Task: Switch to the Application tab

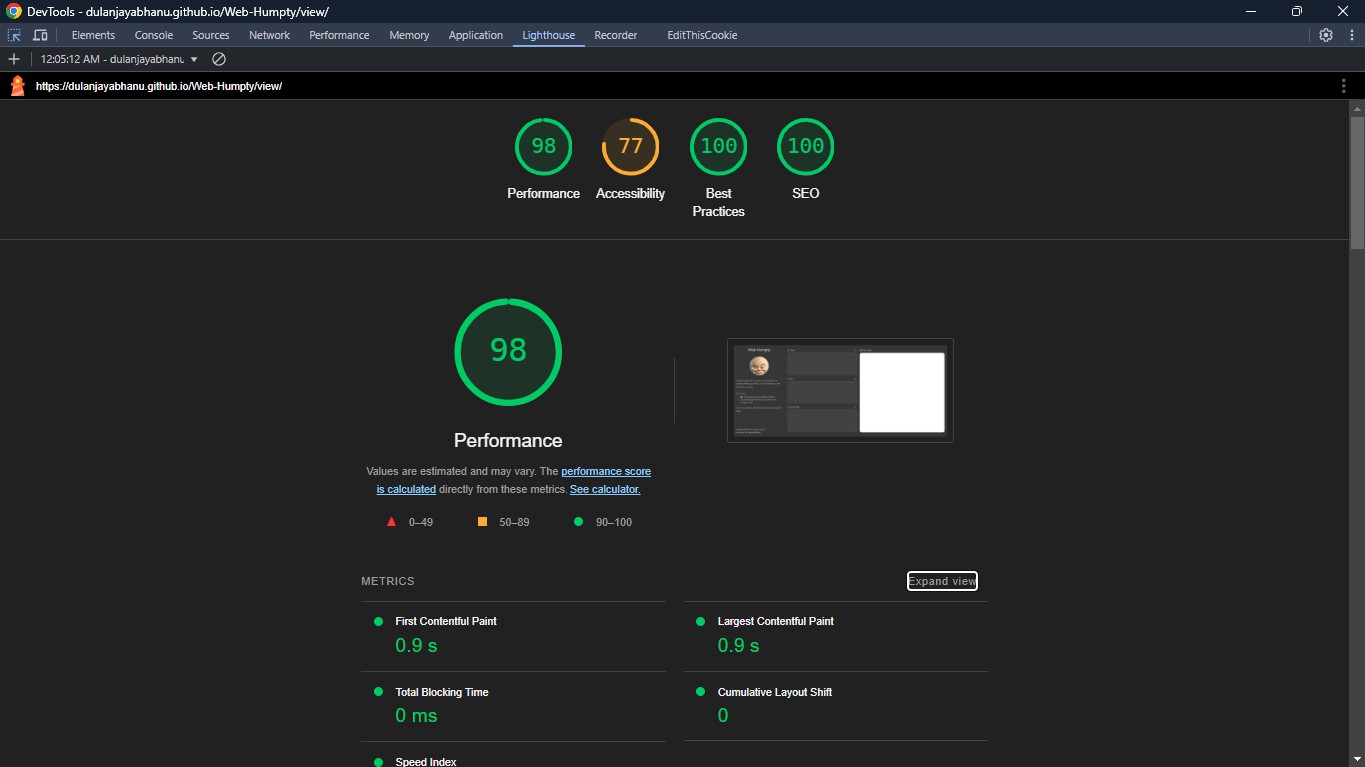Action: (476, 35)
